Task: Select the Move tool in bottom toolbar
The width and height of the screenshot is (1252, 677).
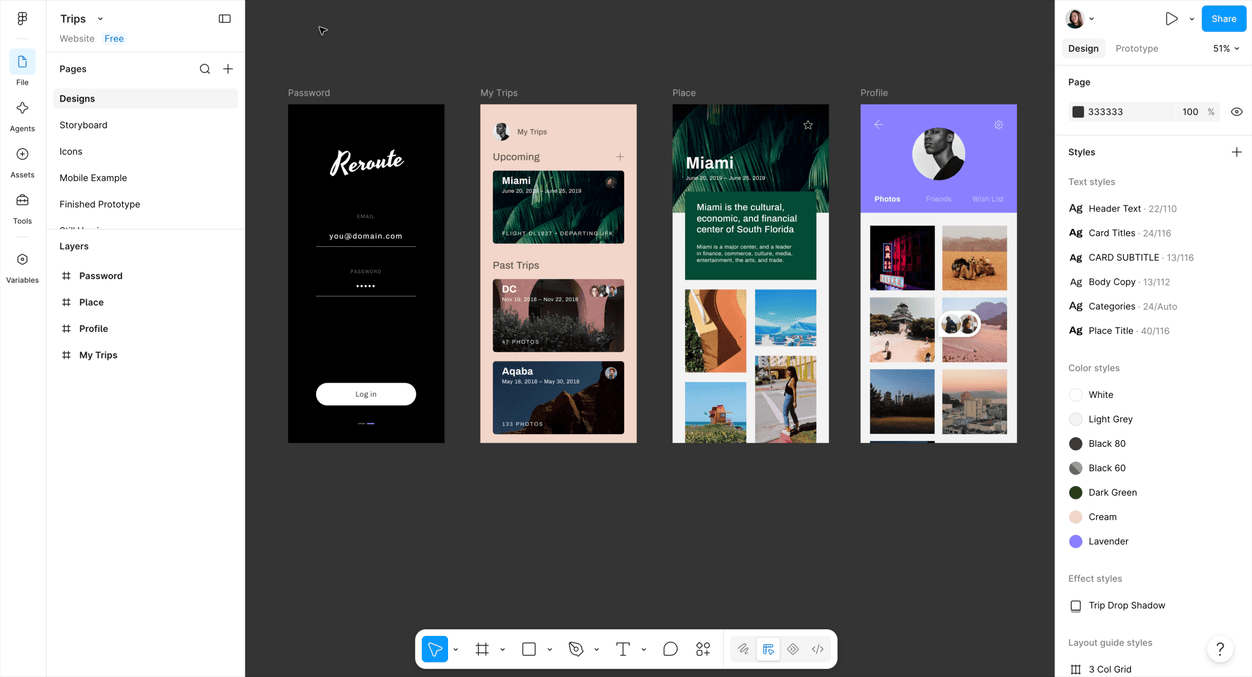Action: click(435, 649)
